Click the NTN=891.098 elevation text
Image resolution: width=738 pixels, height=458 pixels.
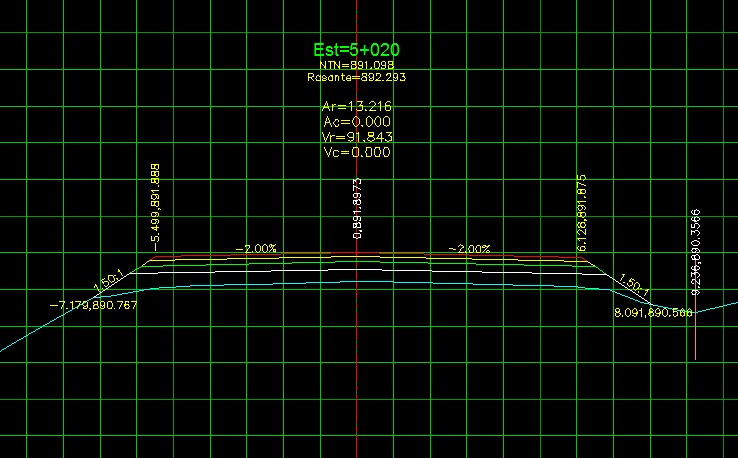pyautogui.click(x=357, y=65)
